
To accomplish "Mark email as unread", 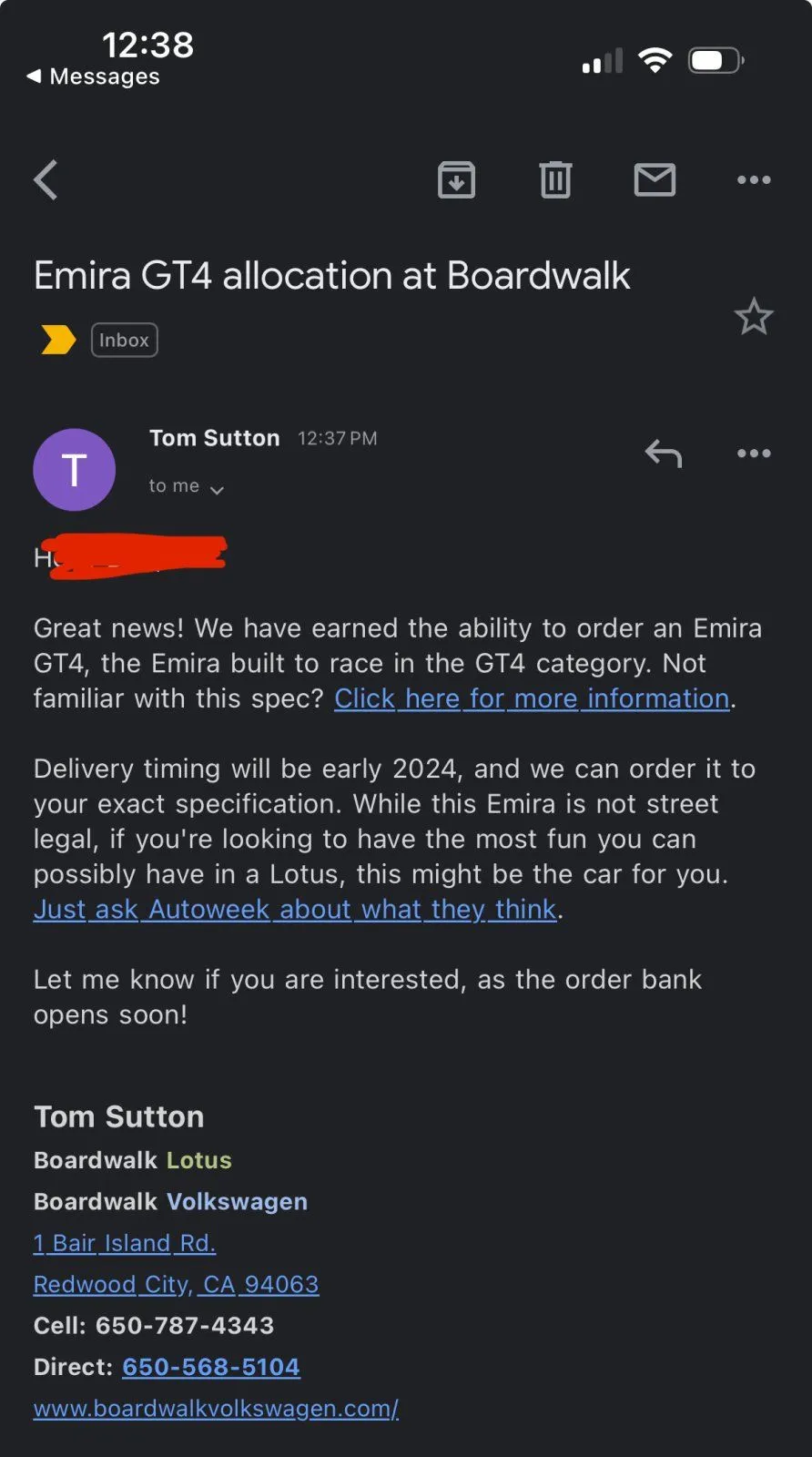I will tap(655, 179).
